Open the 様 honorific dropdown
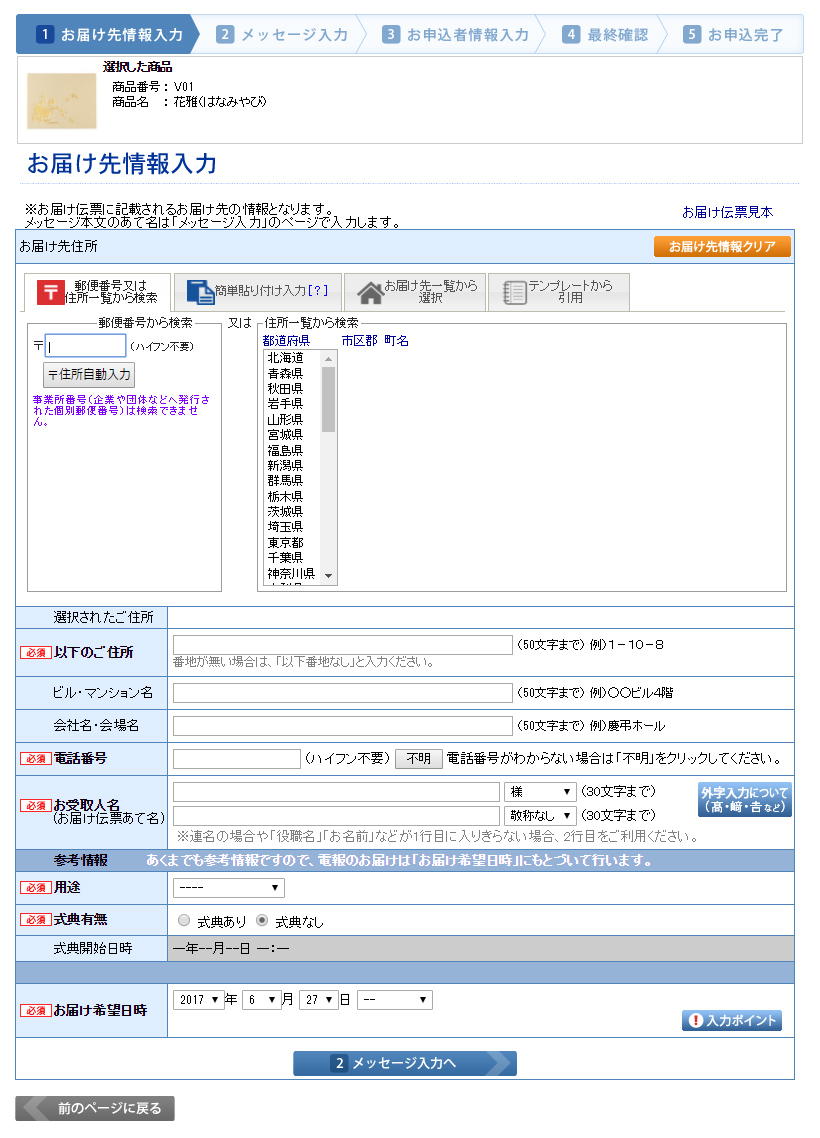The width and height of the screenshot is (820, 1138). click(x=540, y=792)
